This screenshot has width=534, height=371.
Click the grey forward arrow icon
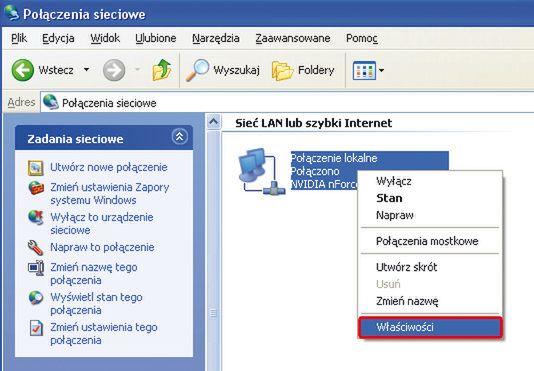[114, 70]
